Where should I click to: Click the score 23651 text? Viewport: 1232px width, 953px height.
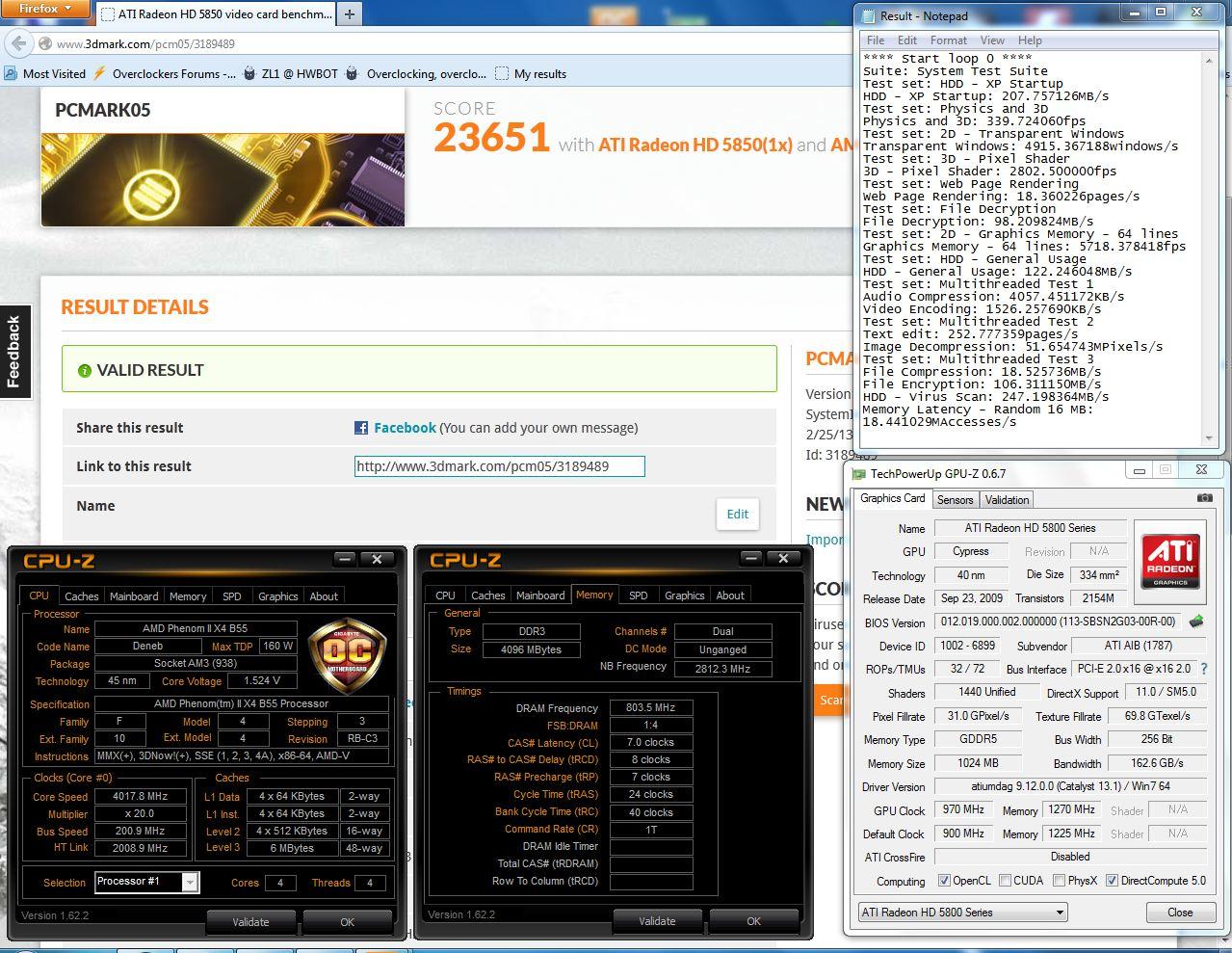491,139
